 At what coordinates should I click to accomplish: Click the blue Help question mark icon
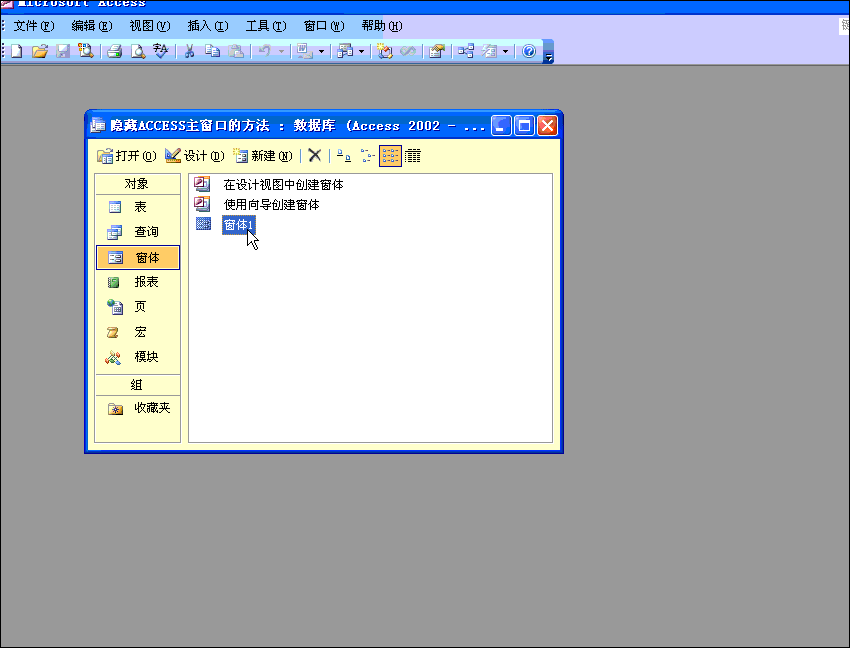click(x=529, y=52)
